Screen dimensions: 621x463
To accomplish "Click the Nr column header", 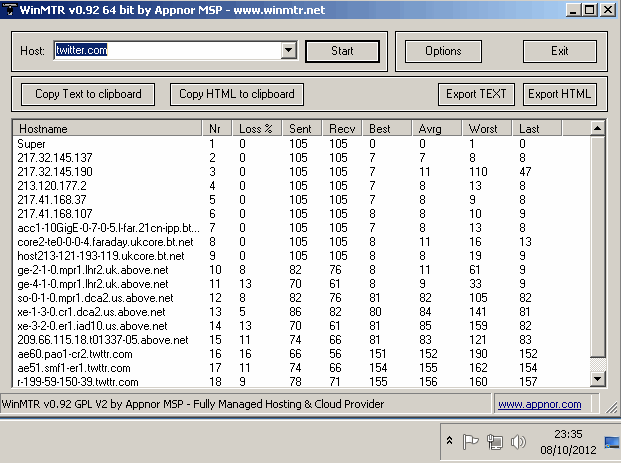I will pos(217,129).
